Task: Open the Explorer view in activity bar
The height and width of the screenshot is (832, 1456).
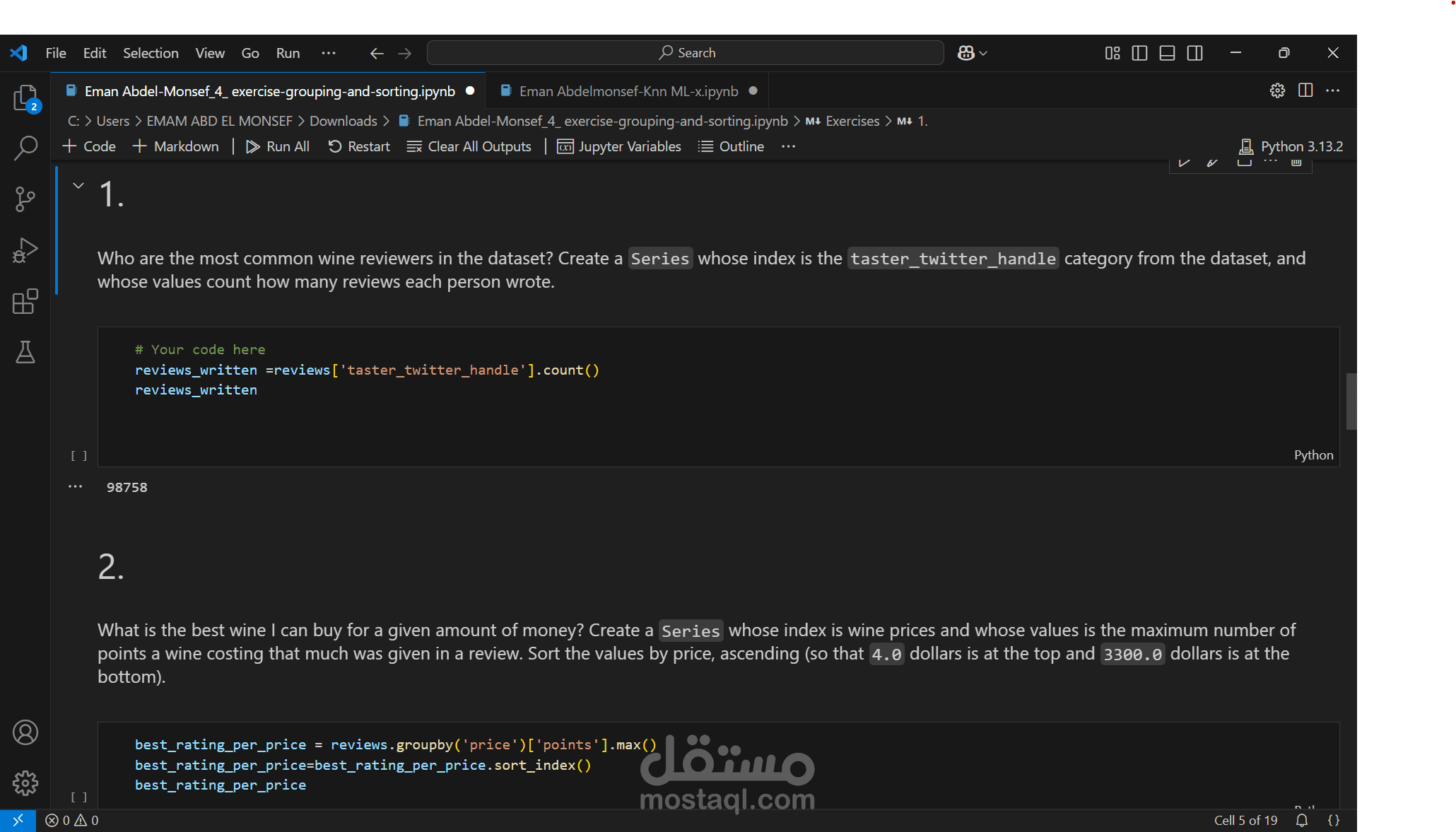Action: pos(25,98)
